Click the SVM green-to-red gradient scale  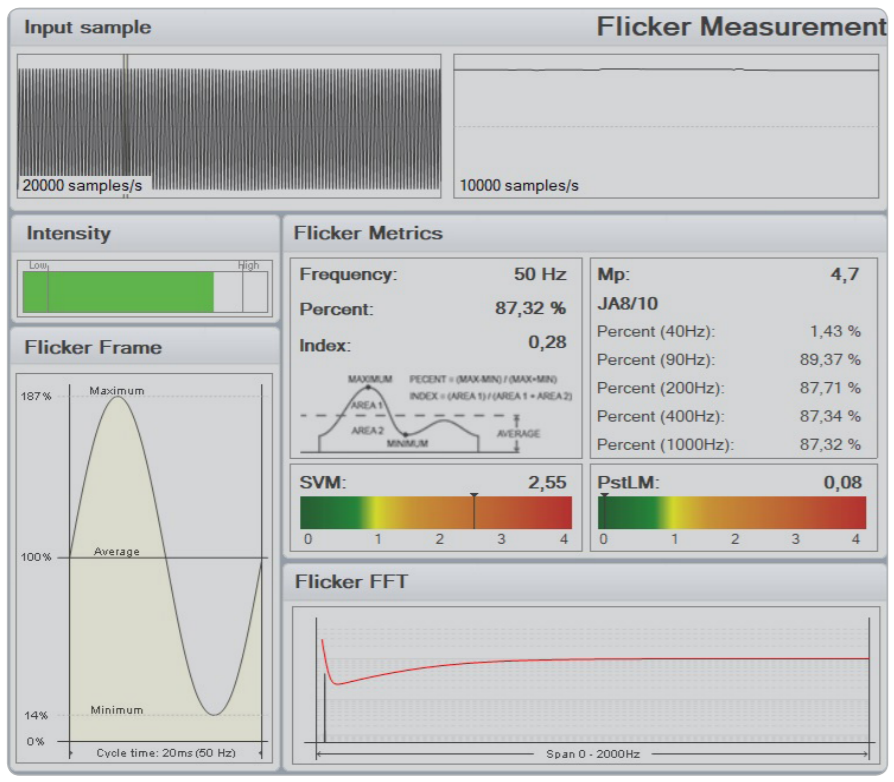[x=436, y=512]
